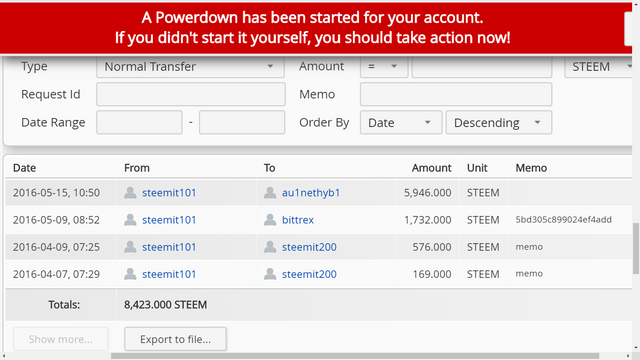The width and height of the screenshot is (640, 360).
Task: Sort by the Unit column header
Action: pyautogui.click(x=477, y=168)
